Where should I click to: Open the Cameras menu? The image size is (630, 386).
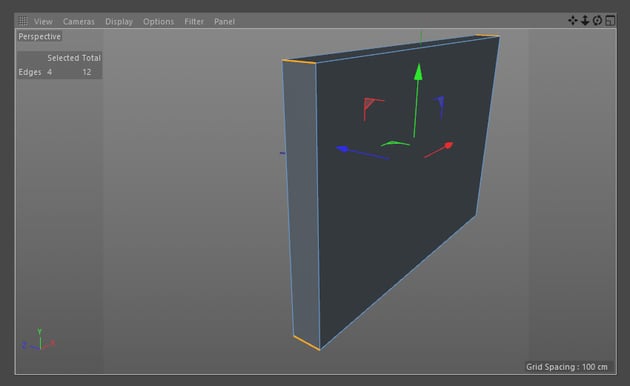78,21
